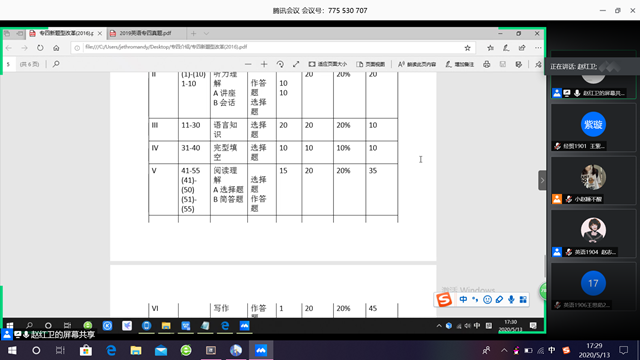Image resolution: width=640 pixels, height=360 pixels.
Task: Toggle the punctuation mode on the Sogou bar
Action: pyautogui.click(x=475, y=300)
